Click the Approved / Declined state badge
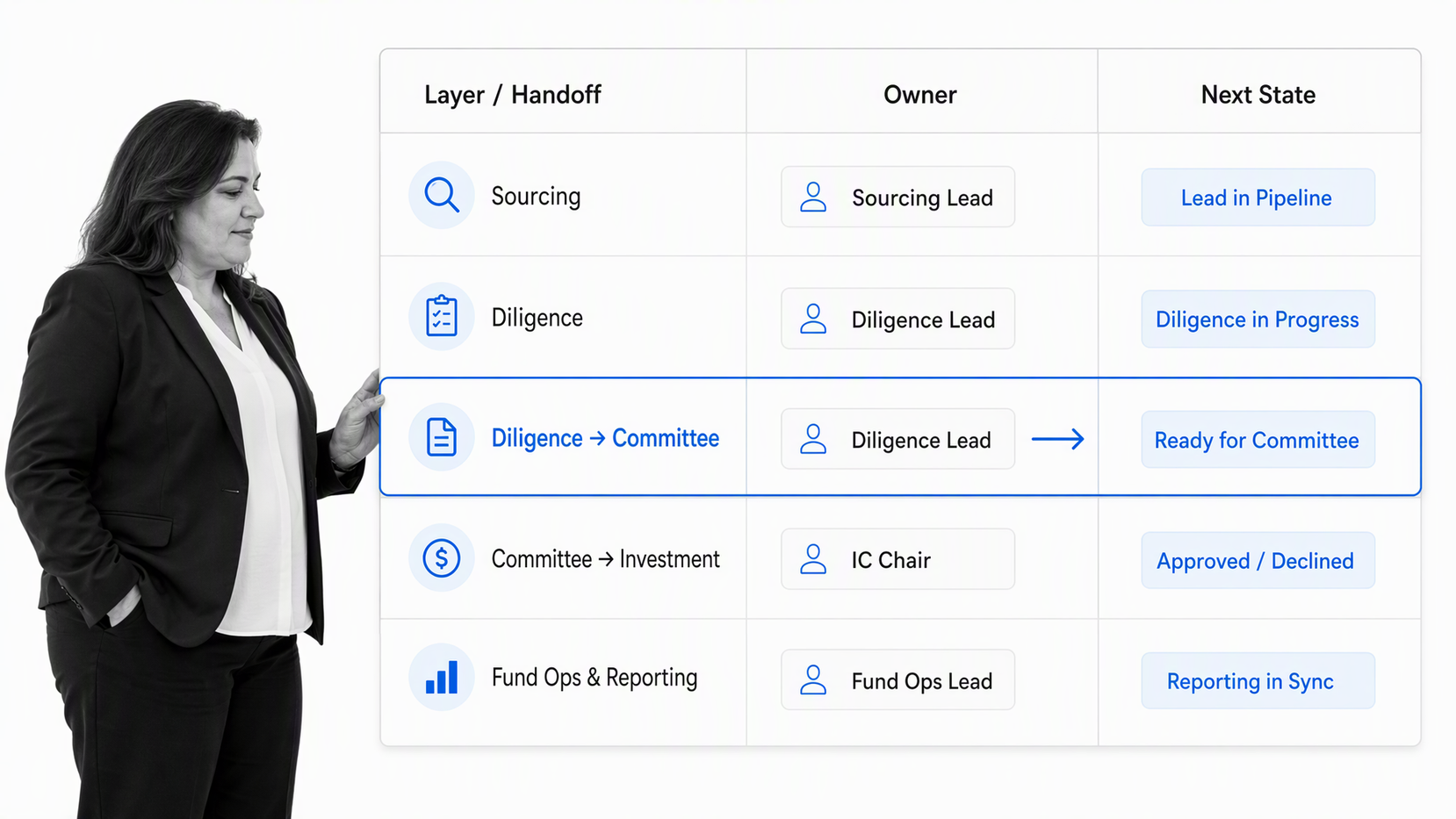The height and width of the screenshot is (819, 1456). click(1258, 560)
